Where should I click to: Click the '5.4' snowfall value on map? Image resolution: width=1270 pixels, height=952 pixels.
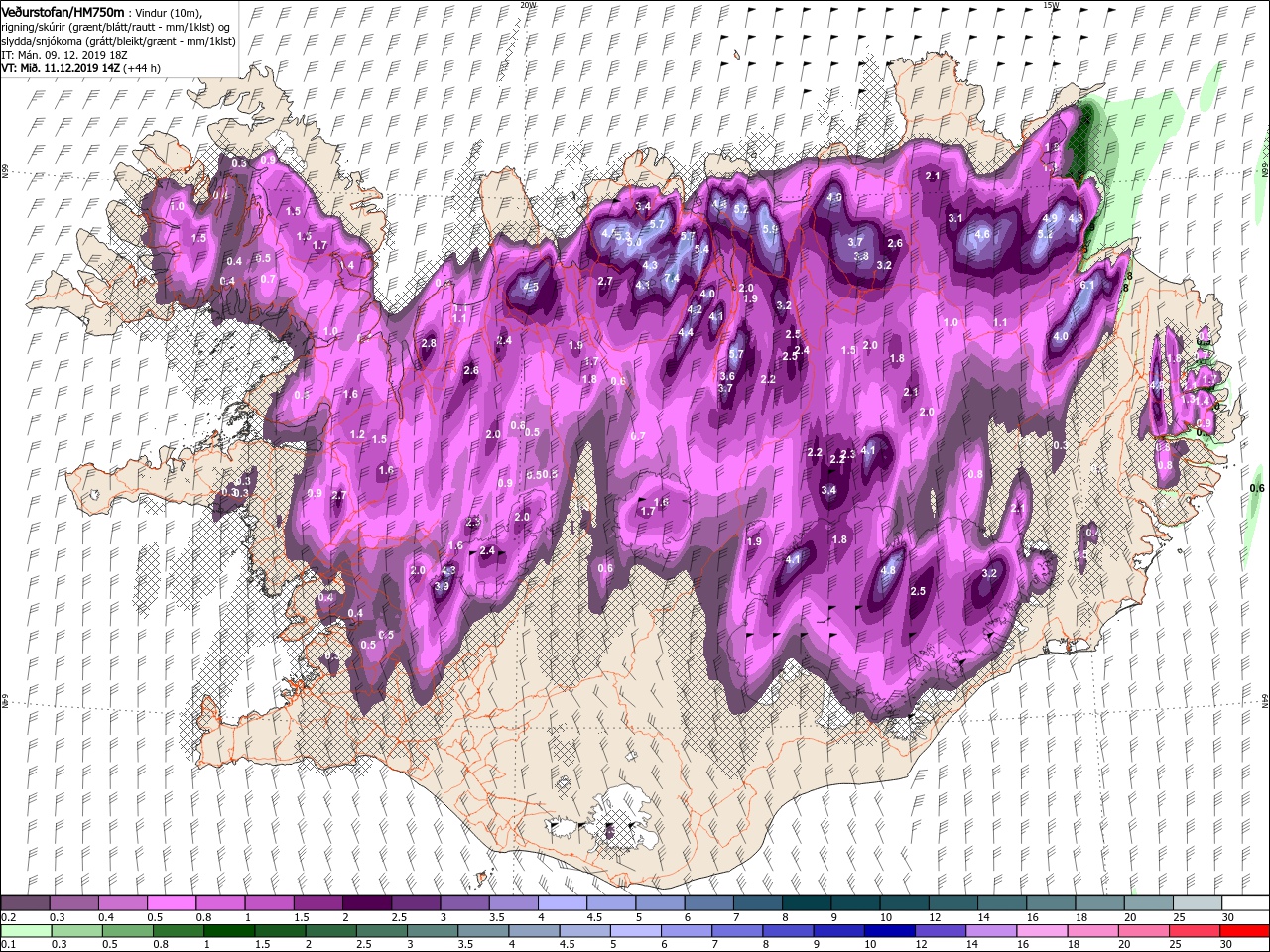click(702, 249)
